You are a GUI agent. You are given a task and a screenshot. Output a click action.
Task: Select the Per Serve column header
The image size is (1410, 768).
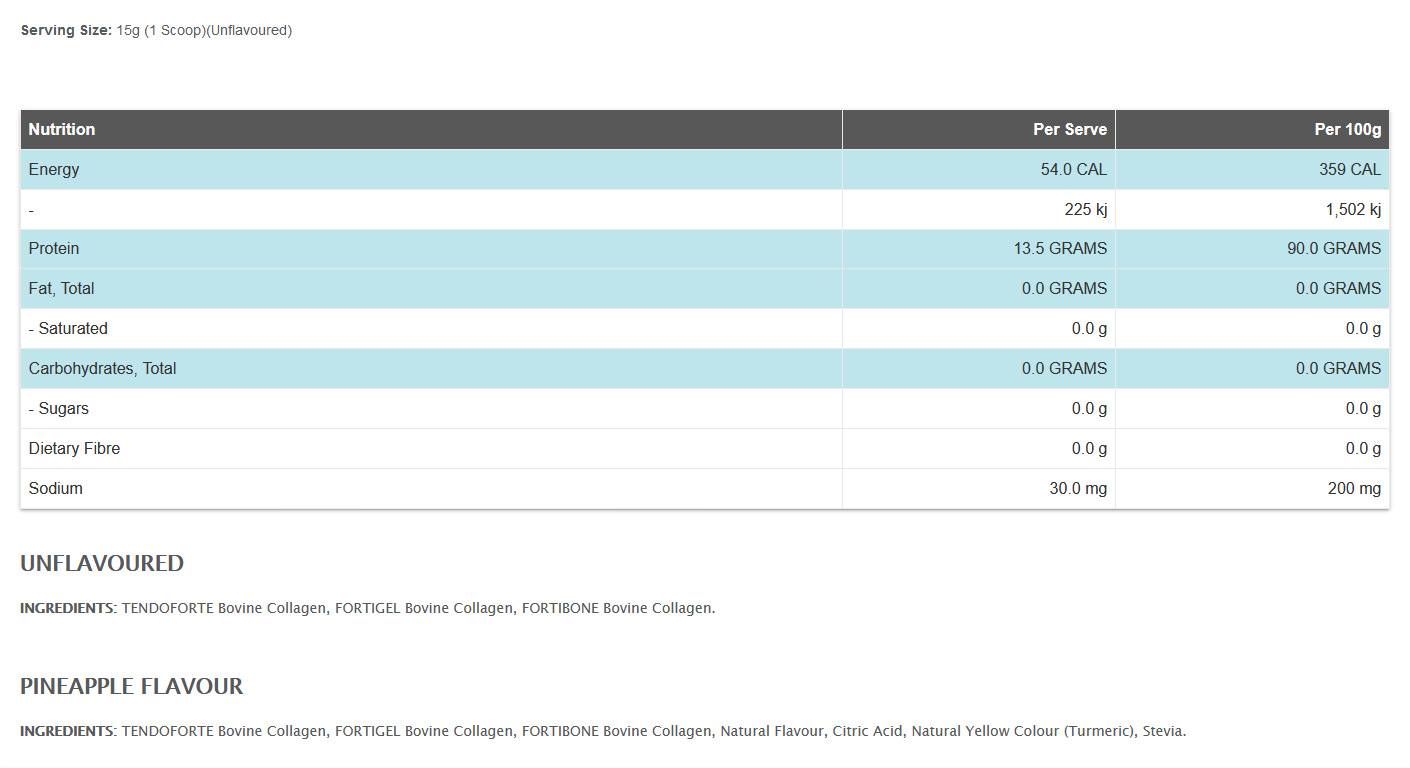[979, 129]
